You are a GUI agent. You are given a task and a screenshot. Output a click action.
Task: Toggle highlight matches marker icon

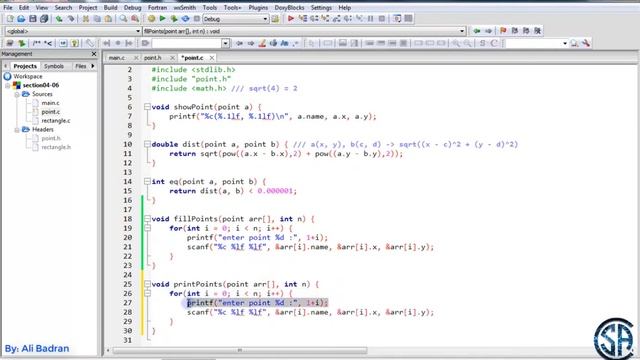coord(262,43)
